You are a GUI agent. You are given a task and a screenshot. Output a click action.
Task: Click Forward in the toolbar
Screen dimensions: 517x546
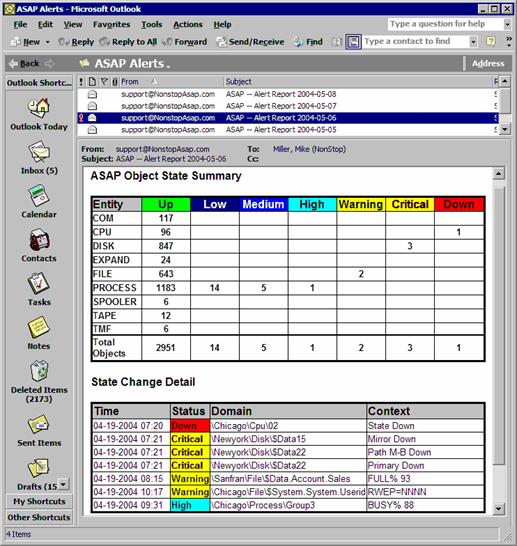click(x=185, y=42)
